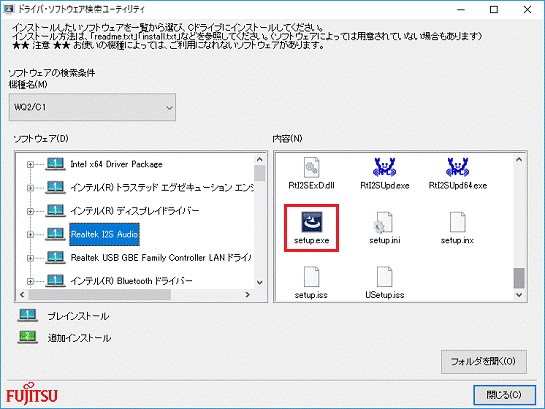The height and width of the screenshot is (409, 545).
Task: Minimize the ドライバ・ソフトウェア検索ユーティリティ window
Action: (461, 9)
